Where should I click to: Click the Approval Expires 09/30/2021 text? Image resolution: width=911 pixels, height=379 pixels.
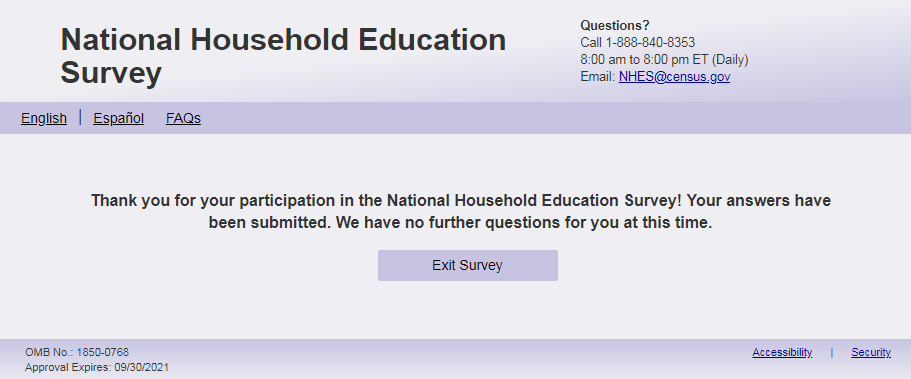point(97,367)
